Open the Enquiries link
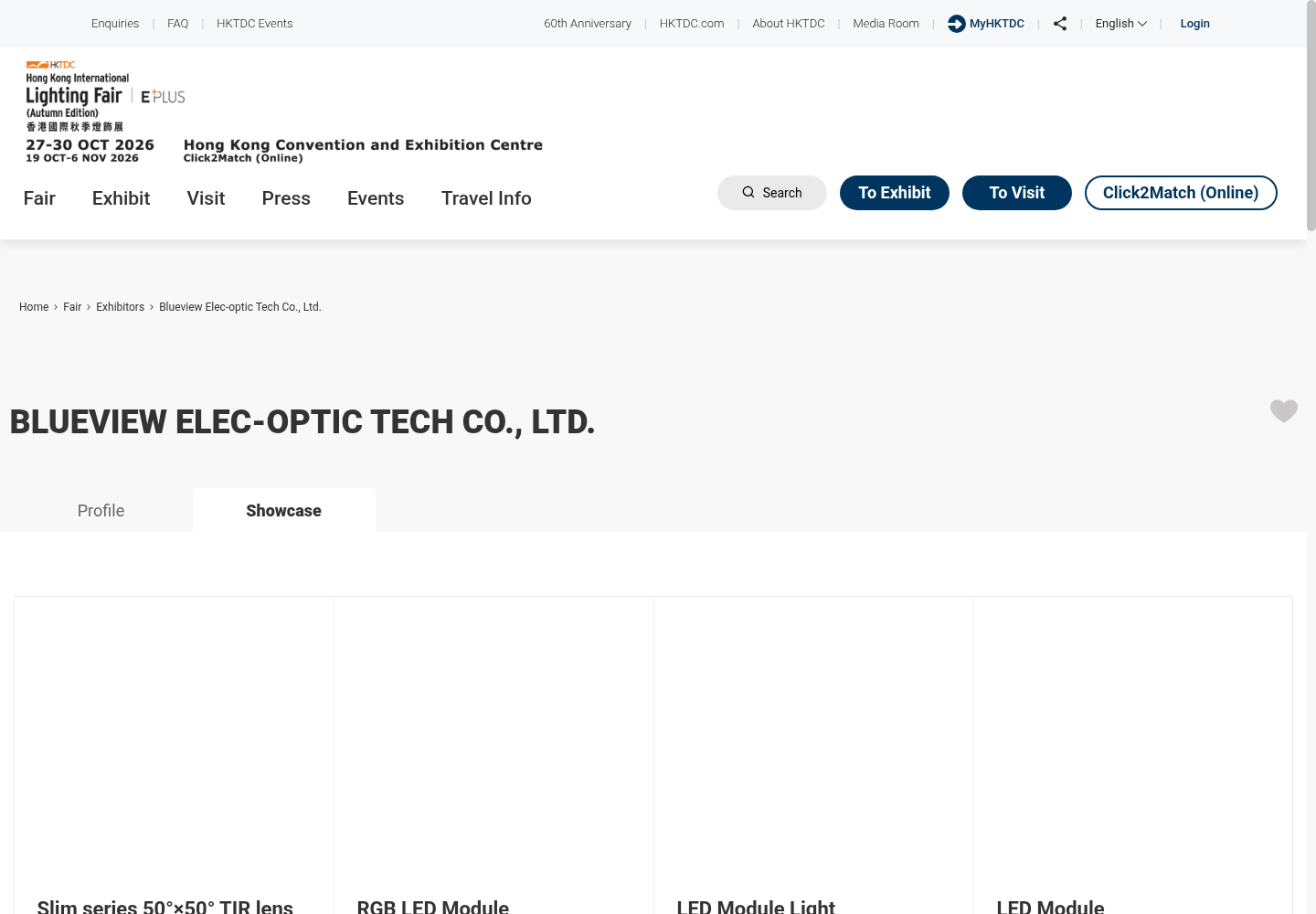 115,24
